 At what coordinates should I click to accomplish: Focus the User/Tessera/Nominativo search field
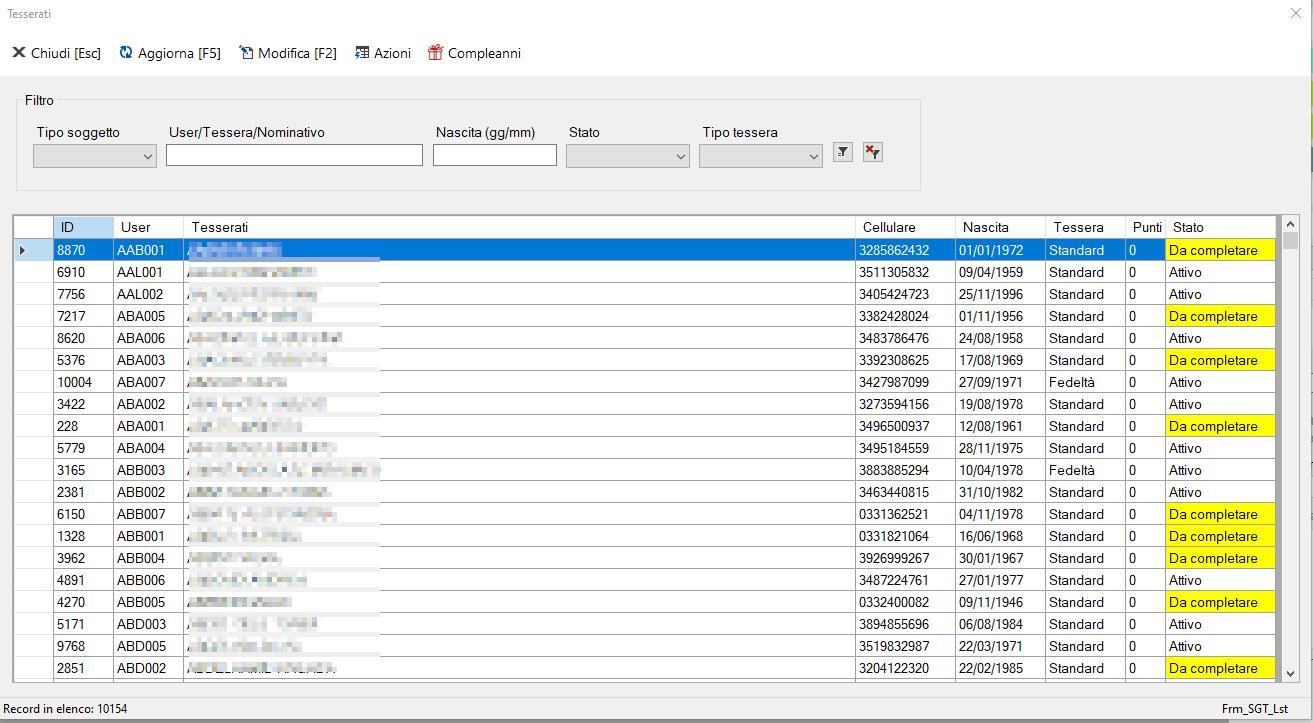tap(294, 155)
